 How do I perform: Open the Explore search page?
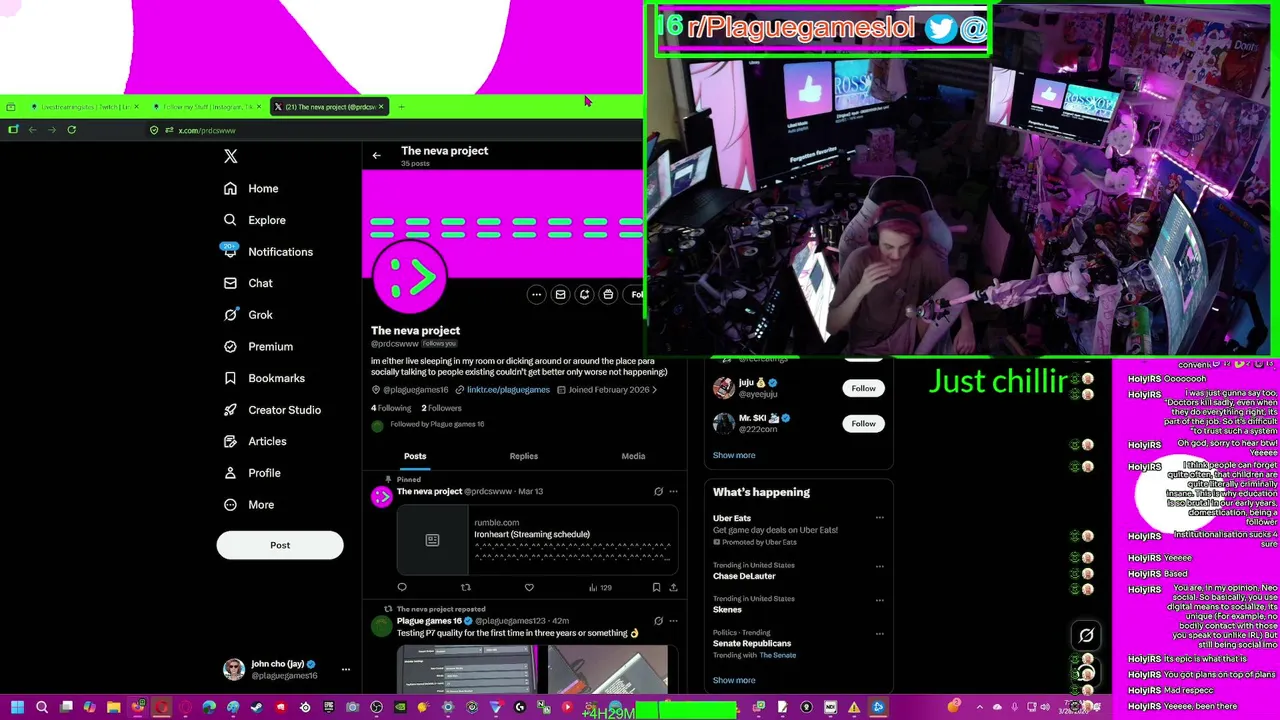click(x=255, y=220)
